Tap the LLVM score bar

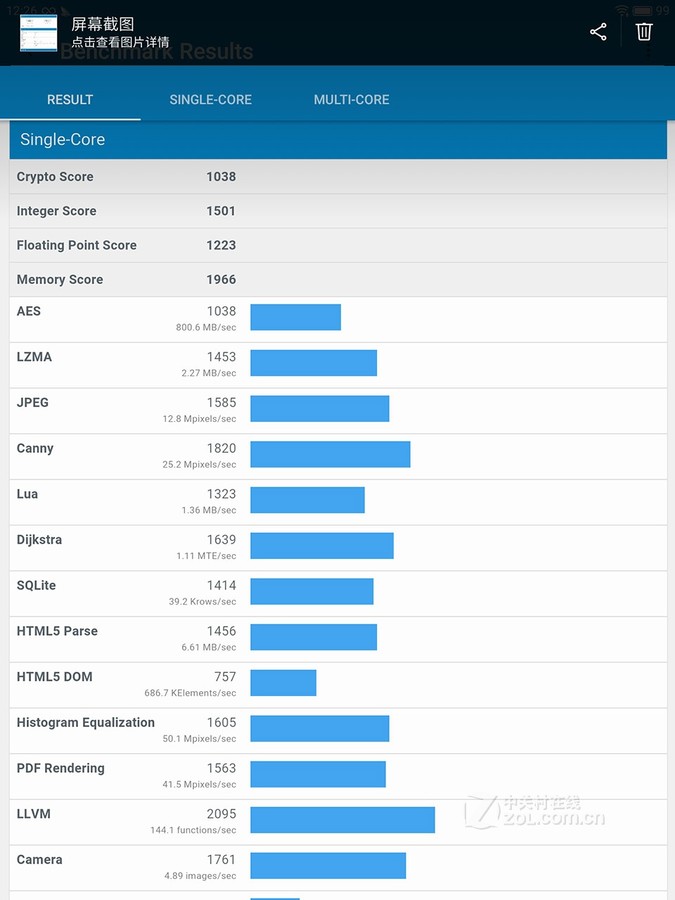pos(342,820)
